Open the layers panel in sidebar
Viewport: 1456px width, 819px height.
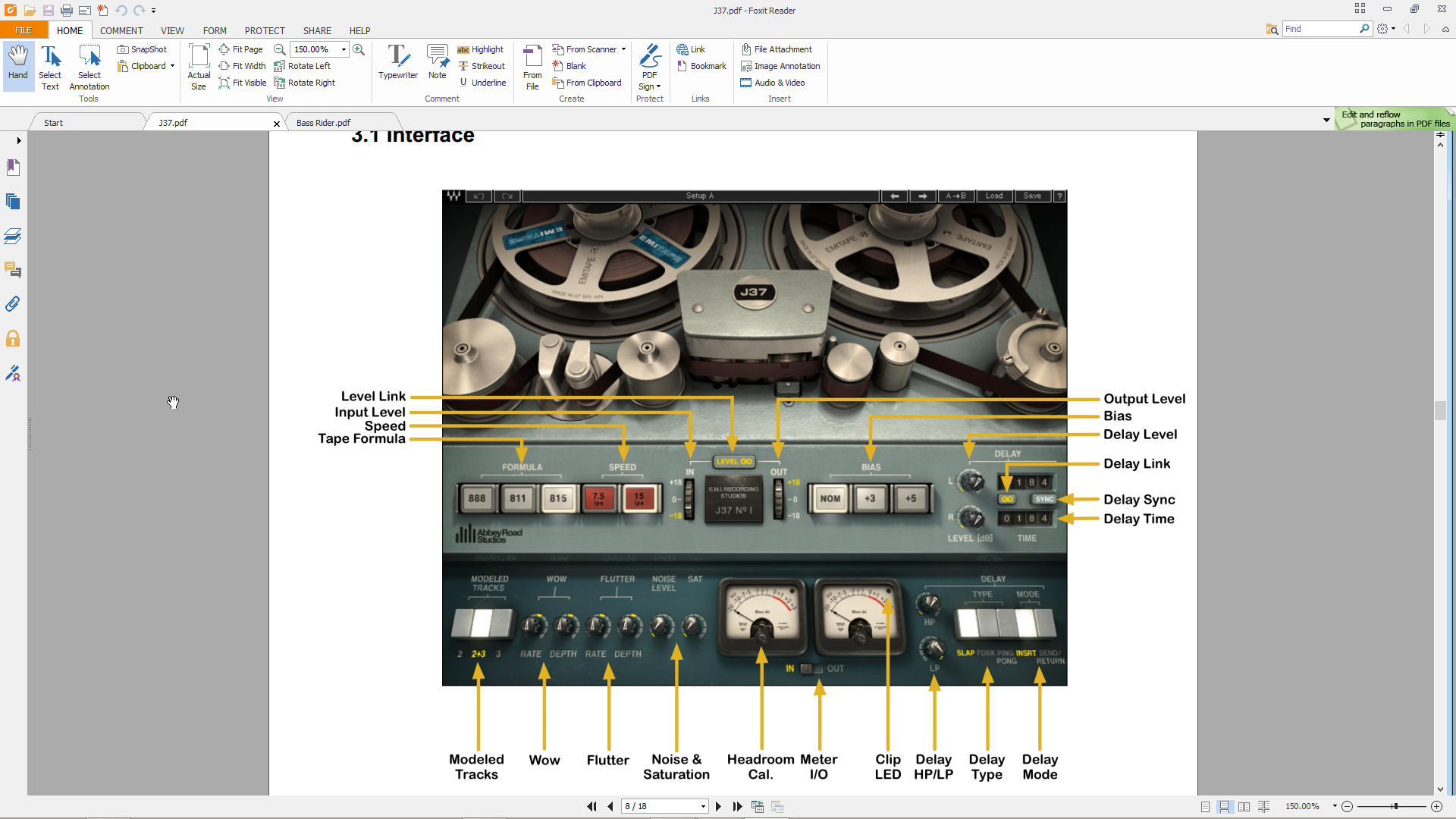click(13, 236)
